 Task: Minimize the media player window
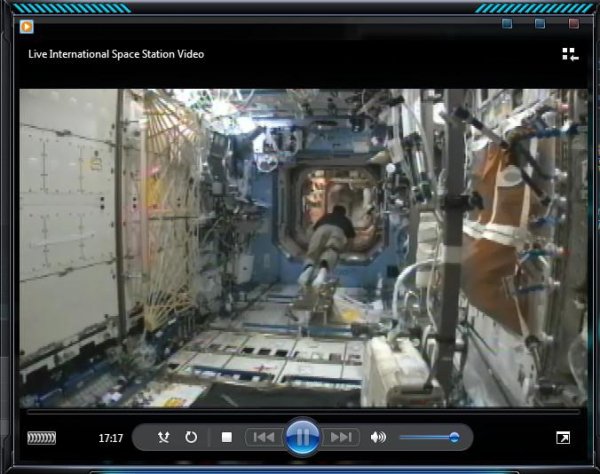pyautogui.click(x=507, y=24)
